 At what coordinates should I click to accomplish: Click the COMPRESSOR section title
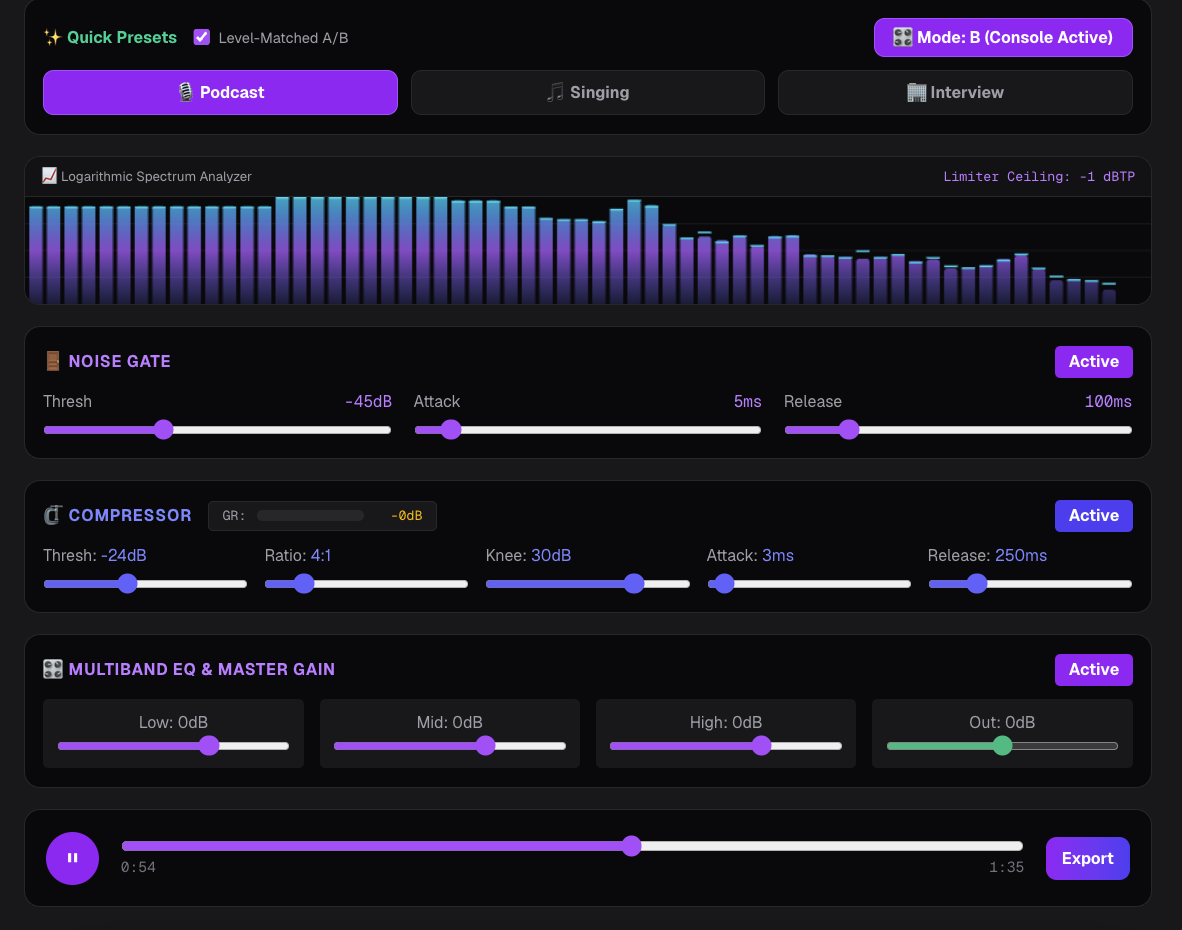click(x=130, y=515)
